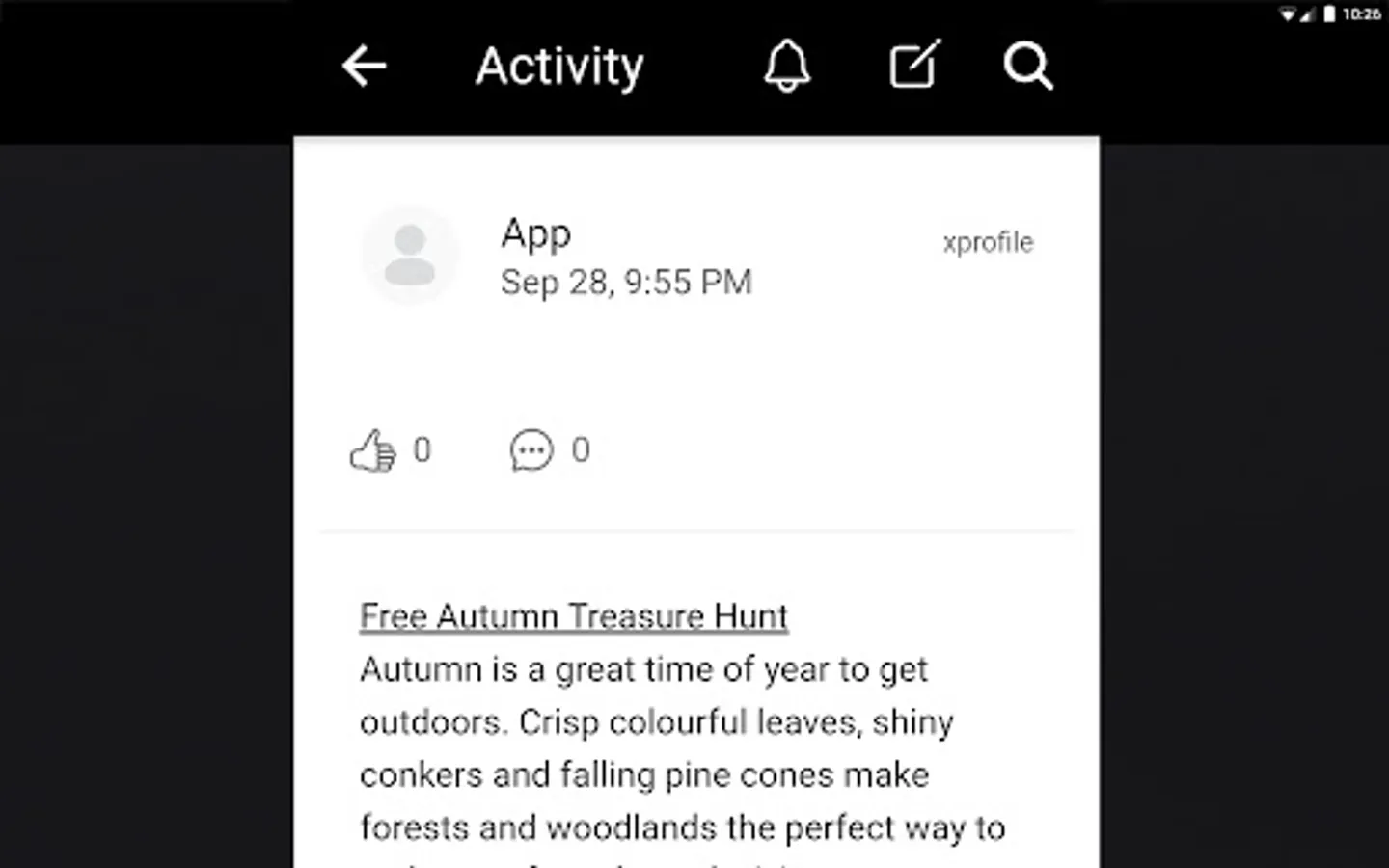Go back using the arrow icon
This screenshot has width=1389, height=868.
point(365,67)
